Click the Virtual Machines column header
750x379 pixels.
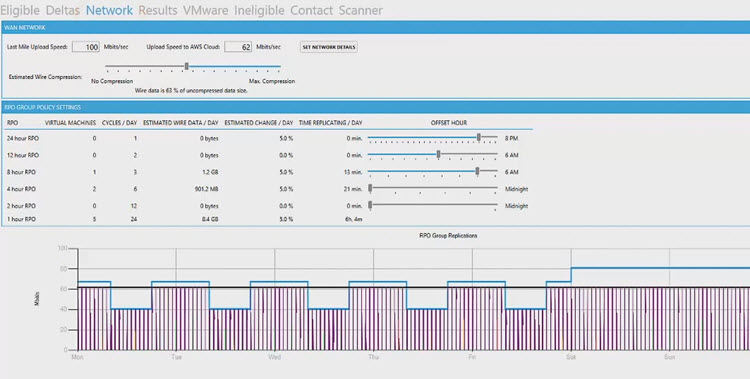70,123
